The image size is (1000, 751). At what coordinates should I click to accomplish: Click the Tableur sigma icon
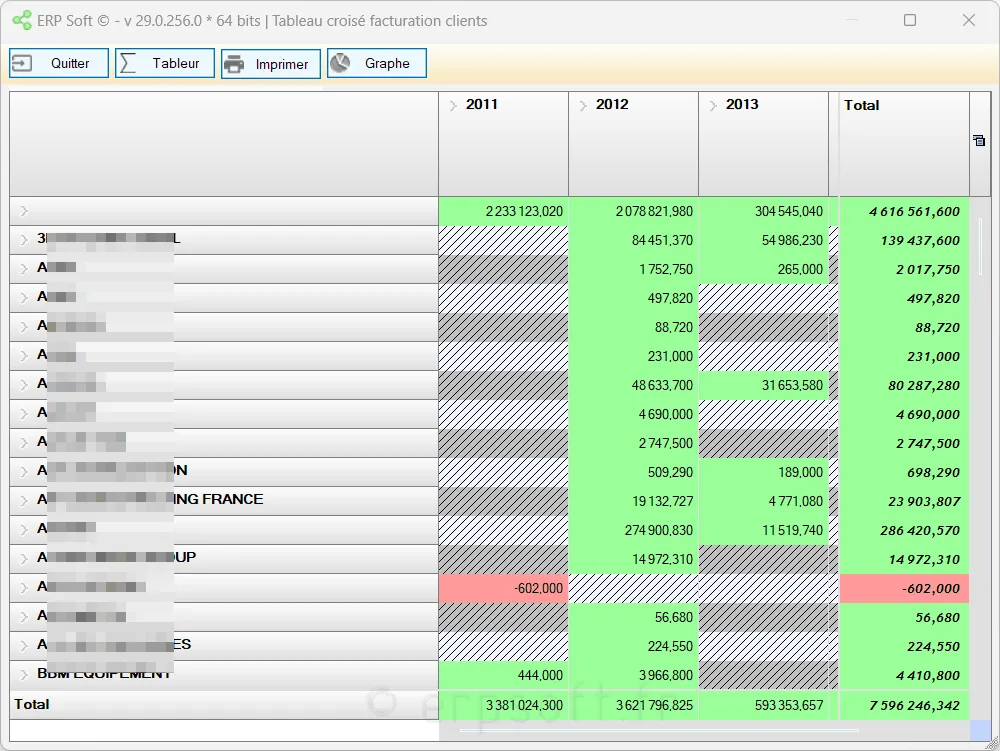pos(128,63)
